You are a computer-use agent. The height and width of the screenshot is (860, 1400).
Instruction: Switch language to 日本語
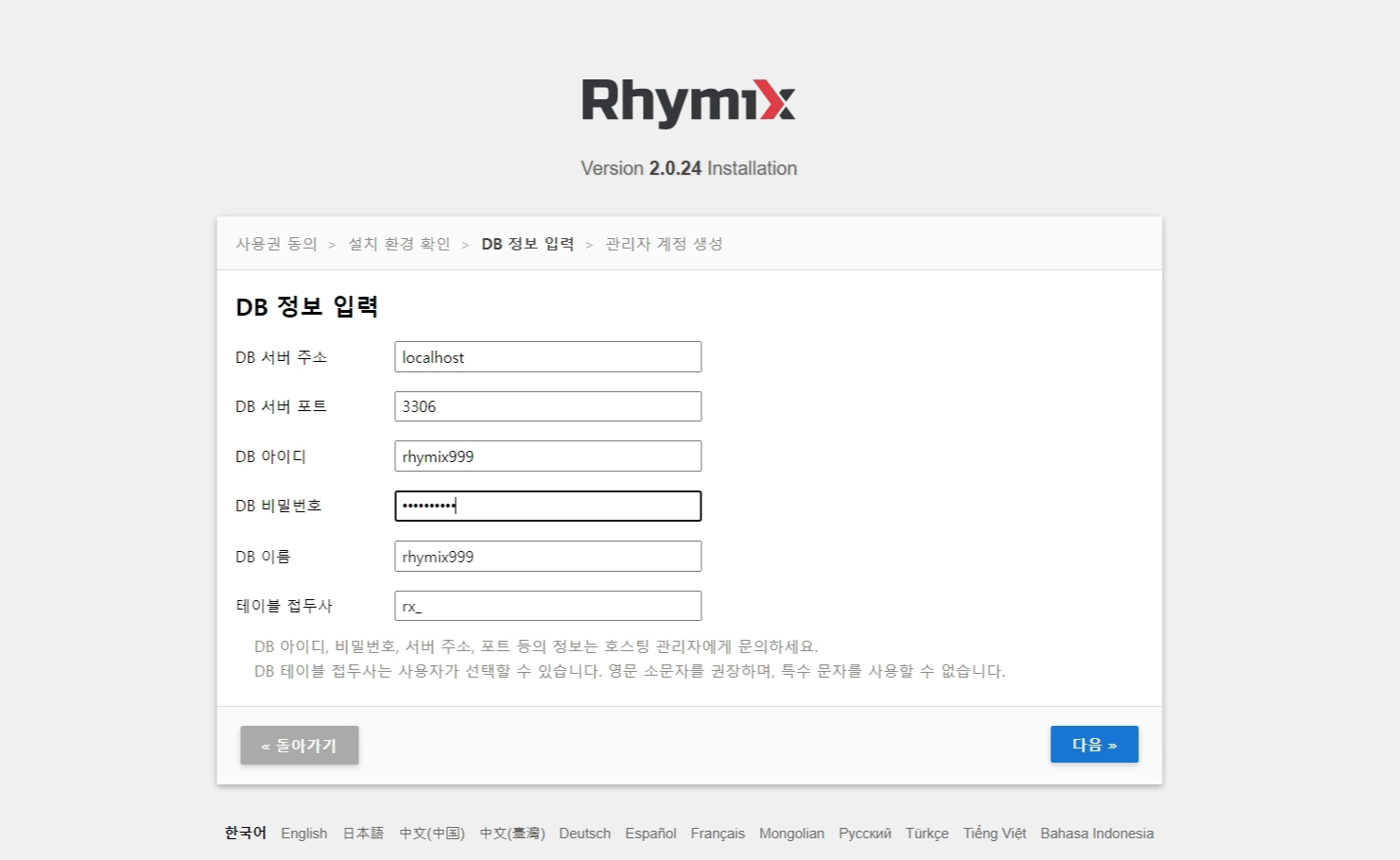point(363,834)
